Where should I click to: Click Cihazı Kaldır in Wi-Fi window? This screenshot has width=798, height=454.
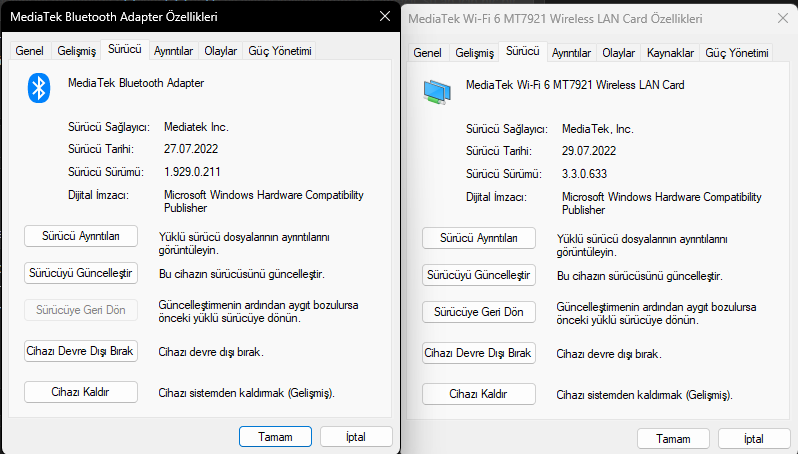click(479, 394)
